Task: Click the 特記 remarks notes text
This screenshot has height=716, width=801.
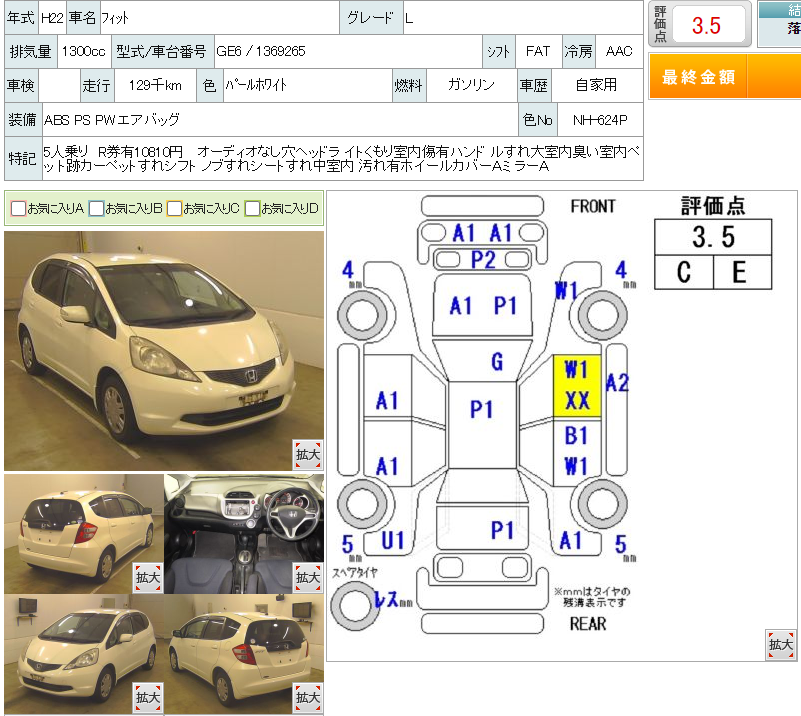Action: (342, 159)
